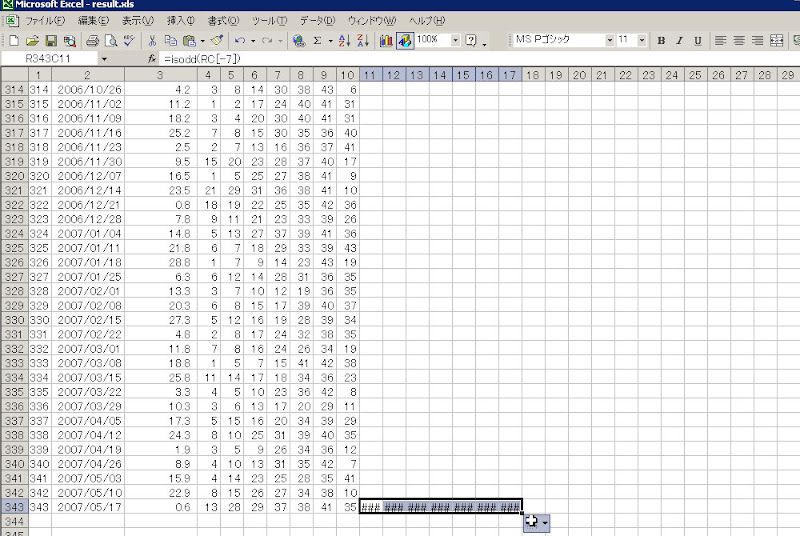Viewport: 800px width, 536px height.
Task: Paste using the clipboard icon
Action: click(189, 40)
